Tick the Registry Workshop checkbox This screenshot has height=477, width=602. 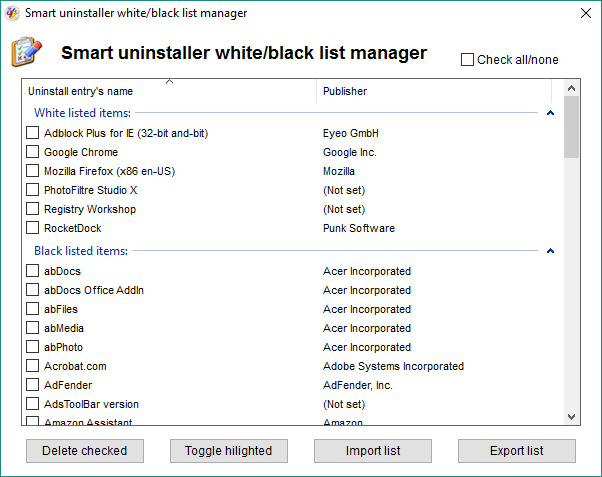(32, 209)
